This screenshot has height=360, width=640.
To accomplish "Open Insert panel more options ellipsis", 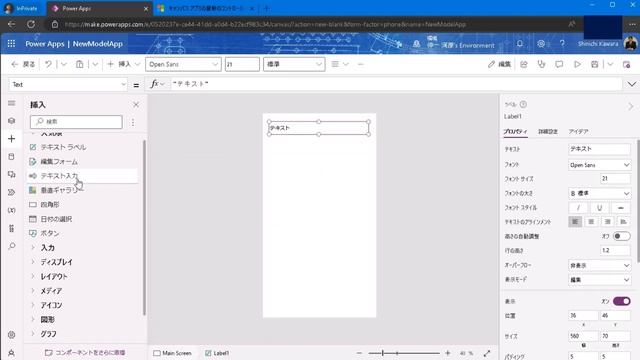I will point(133,122).
